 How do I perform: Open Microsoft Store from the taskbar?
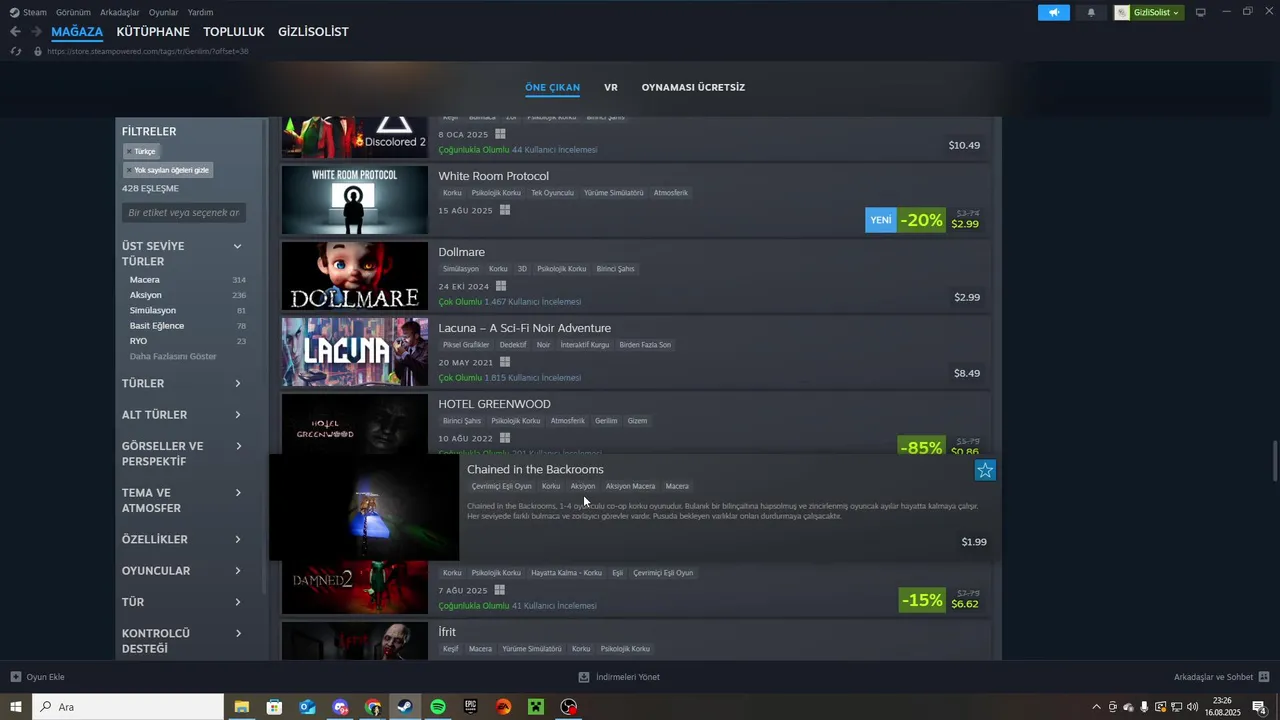click(274, 707)
